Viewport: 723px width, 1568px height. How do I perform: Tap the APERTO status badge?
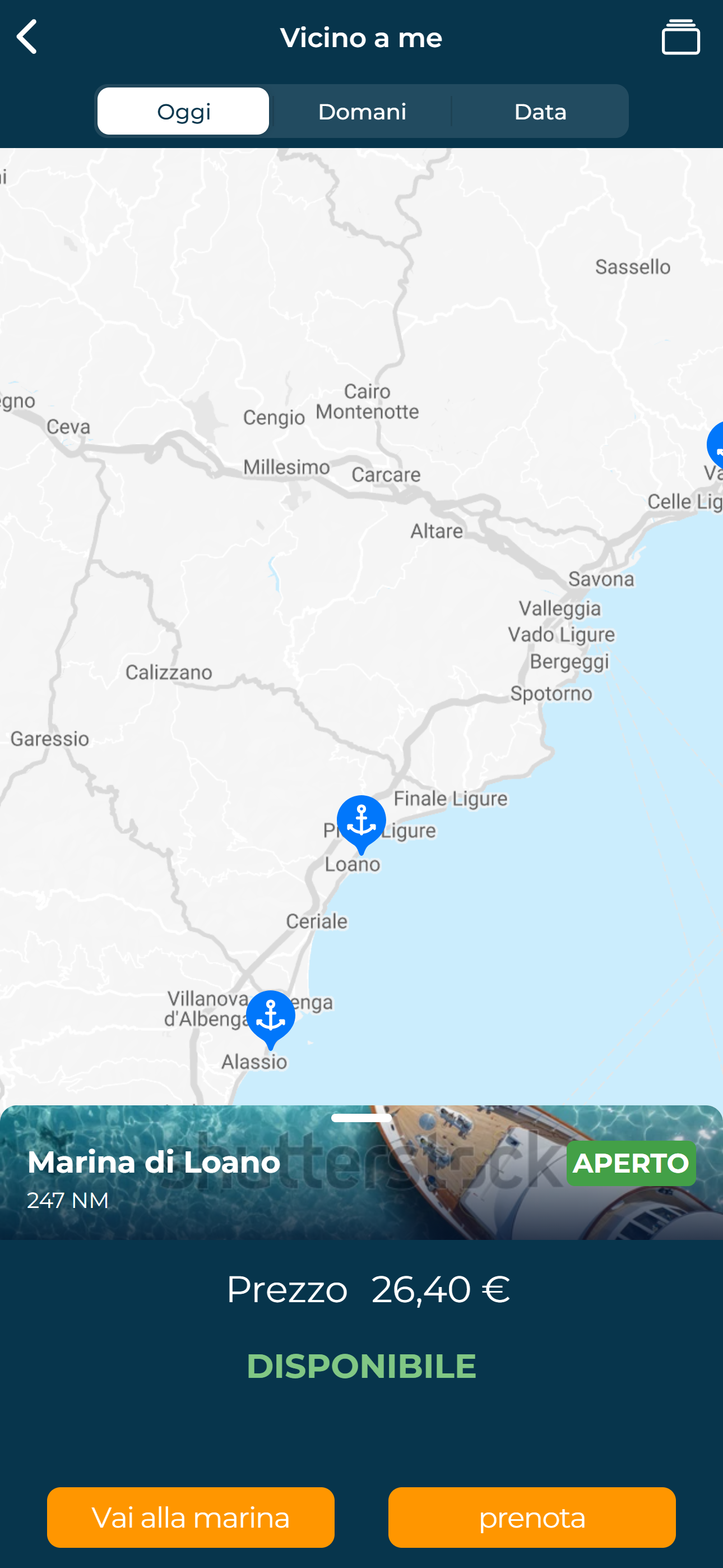tap(631, 1163)
